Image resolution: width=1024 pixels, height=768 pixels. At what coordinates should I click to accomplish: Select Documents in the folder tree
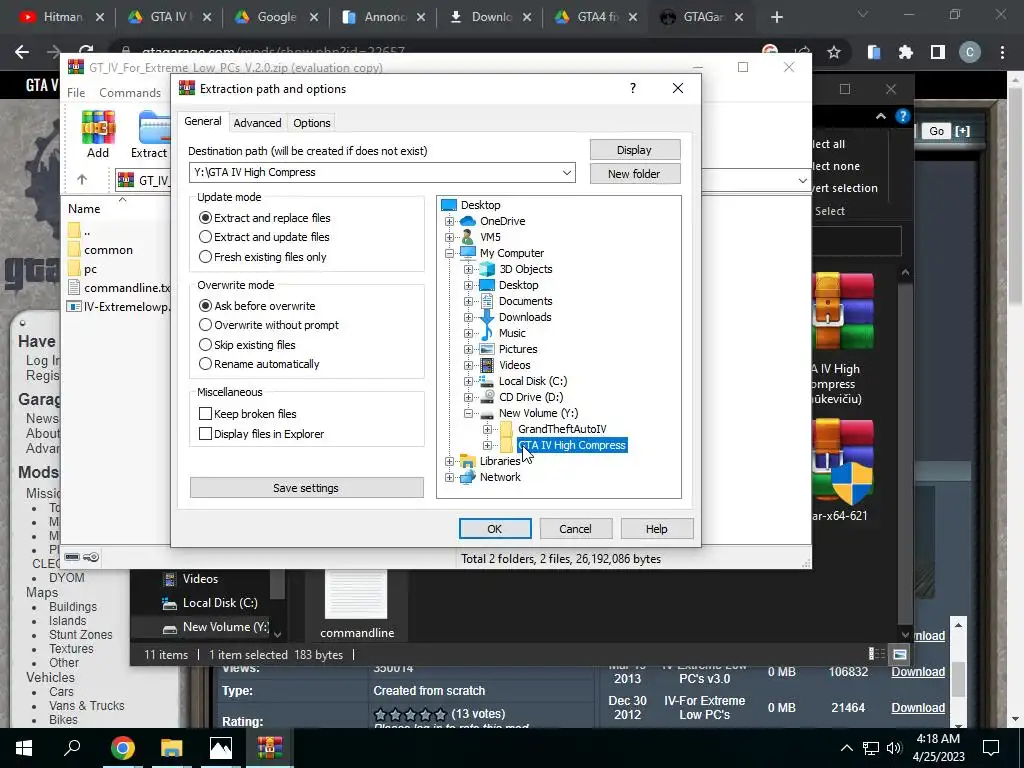[x=526, y=301]
